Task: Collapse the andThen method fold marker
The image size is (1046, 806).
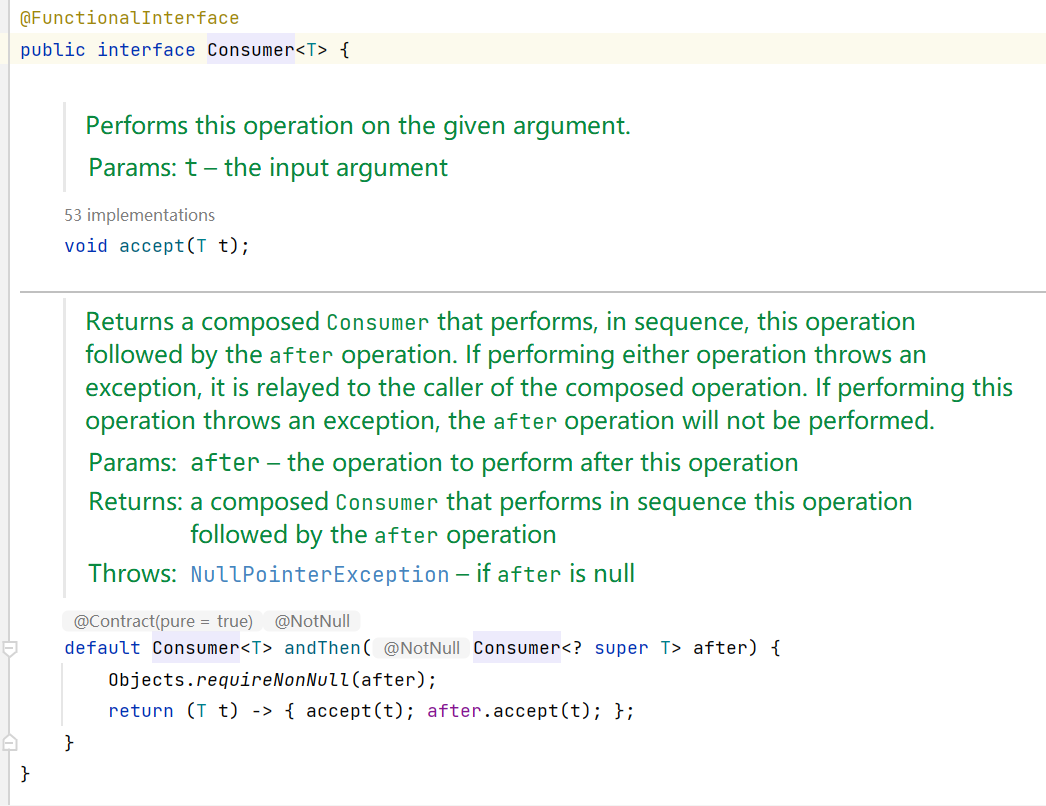Action: click(x=10, y=648)
